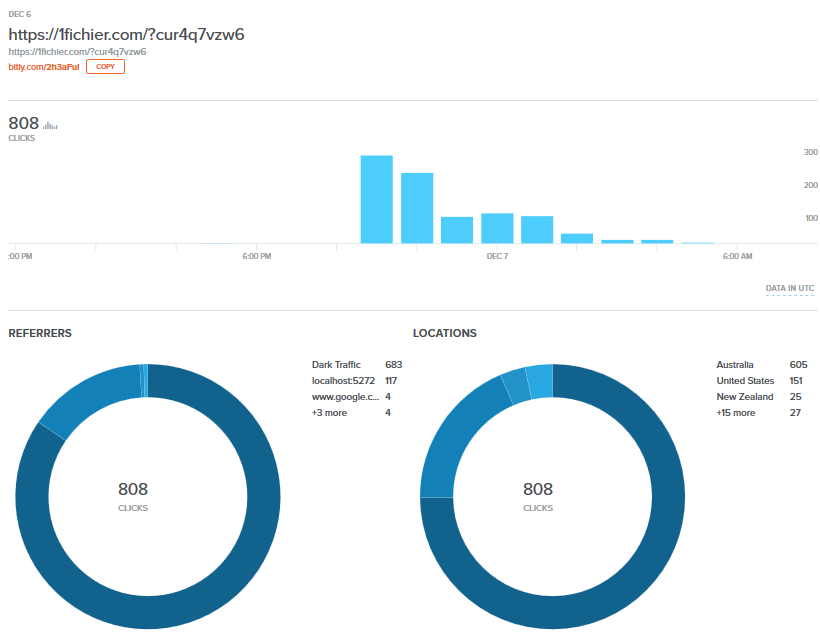Select United States in locations list

[761, 381]
